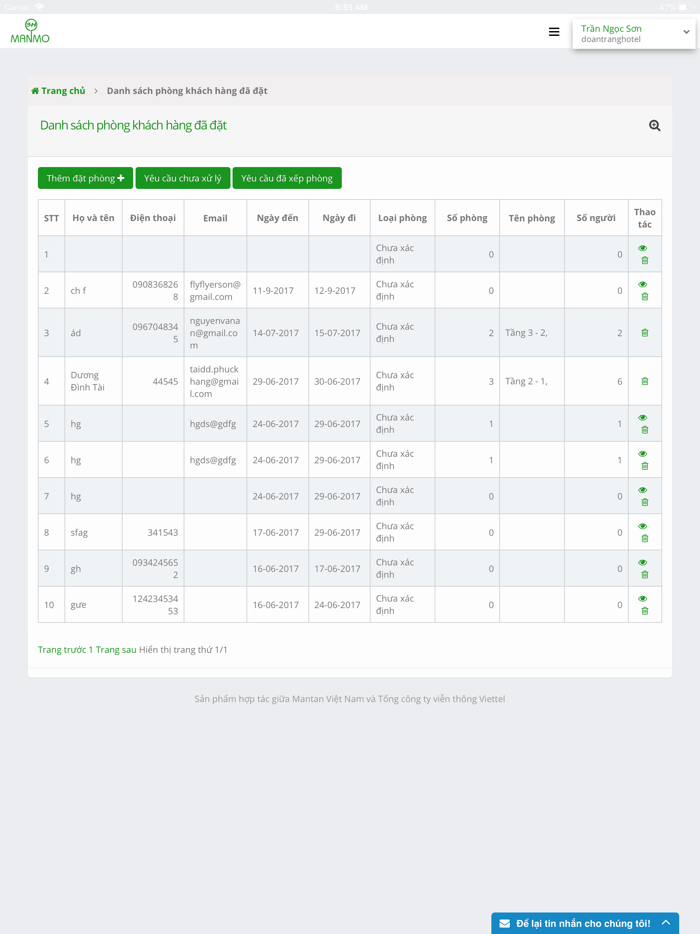Delete booking row 3 with trash icon
The width and height of the screenshot is (700, 934).
pos(645,333)
